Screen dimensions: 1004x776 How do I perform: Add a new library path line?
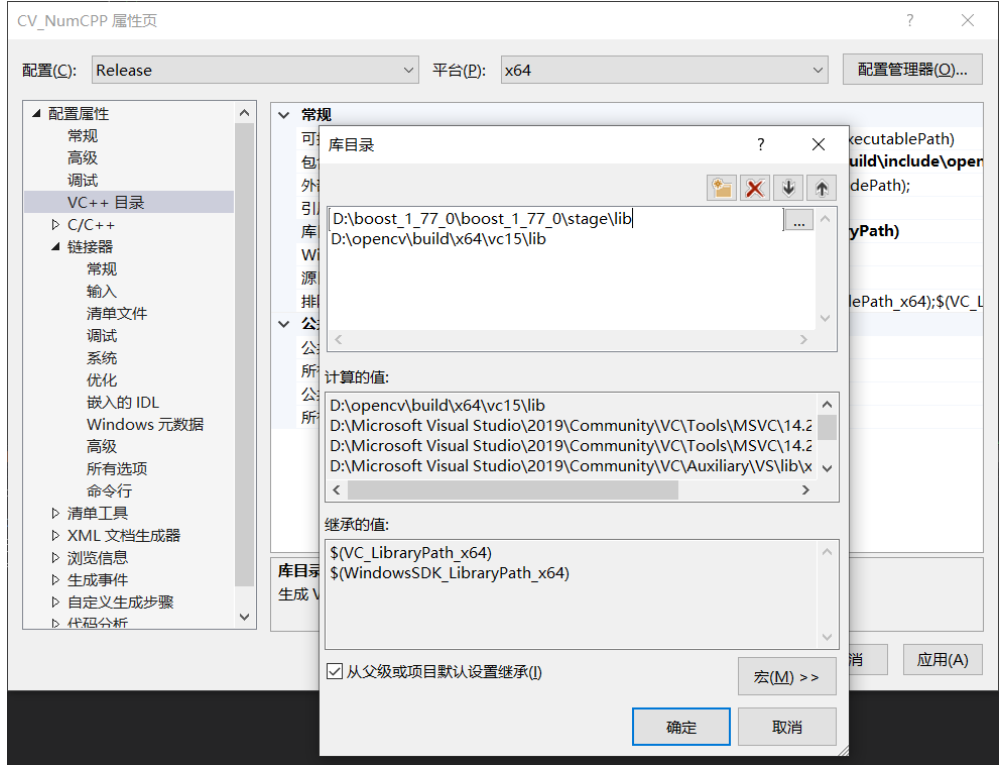click(x=721, y=187)
